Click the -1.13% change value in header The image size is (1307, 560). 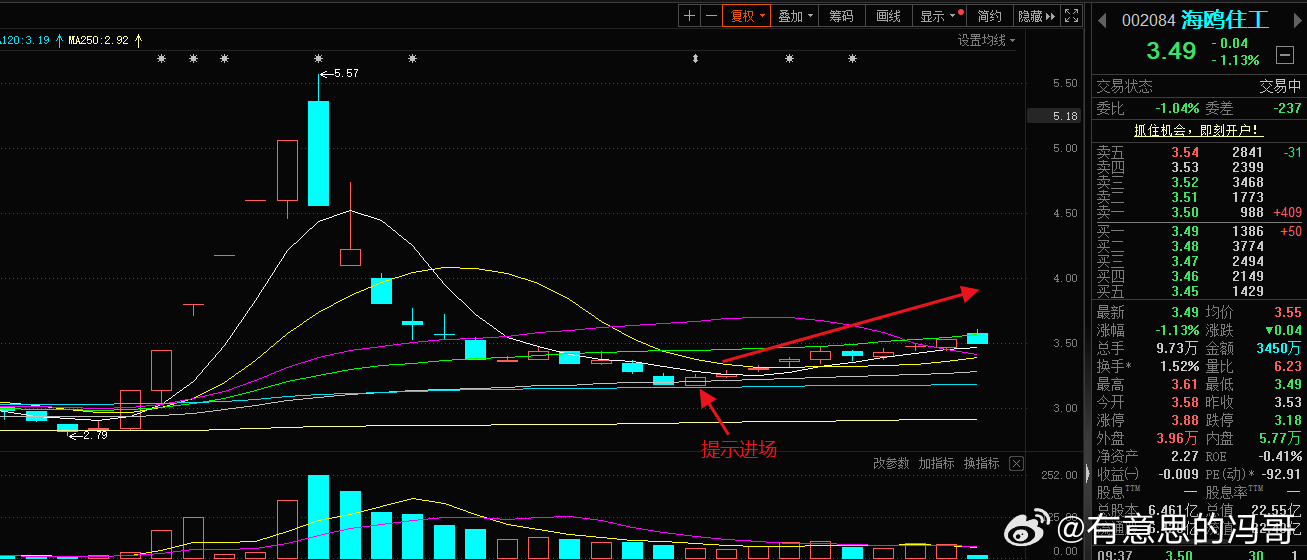(1236, 60)
